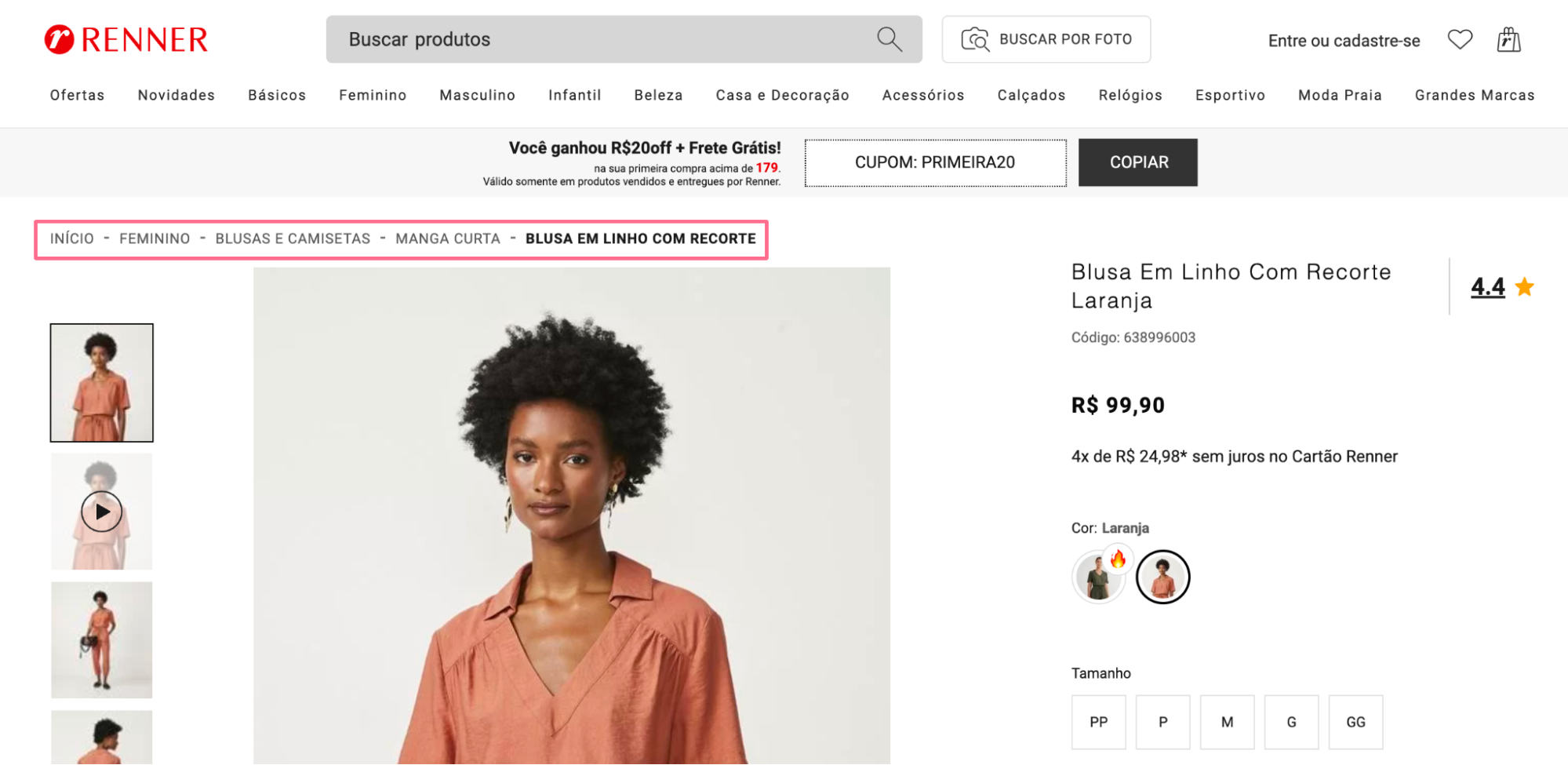The height and width of the screenshot is (765, 1568).
Task: Open photo search via camera icon
Action: pos(974,38)
